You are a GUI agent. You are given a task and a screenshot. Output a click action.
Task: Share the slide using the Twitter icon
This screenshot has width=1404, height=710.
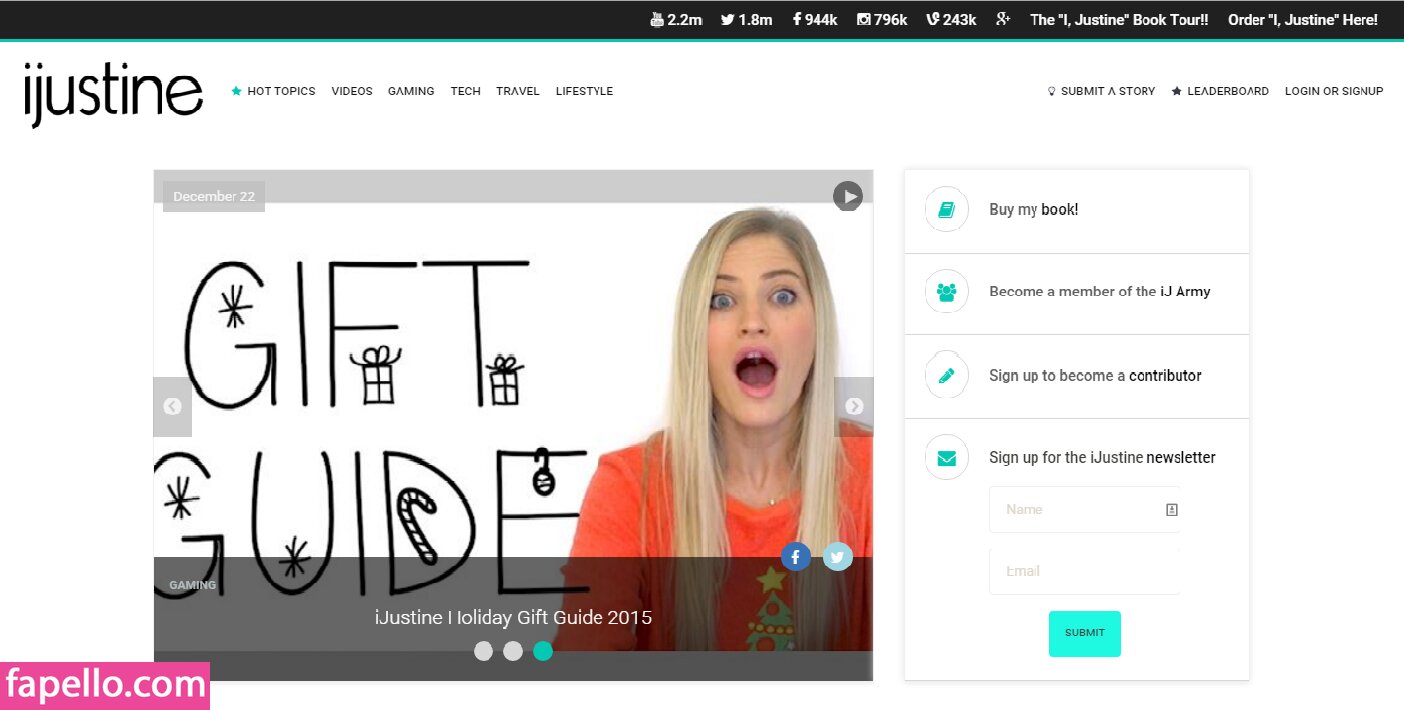[838, 557]
